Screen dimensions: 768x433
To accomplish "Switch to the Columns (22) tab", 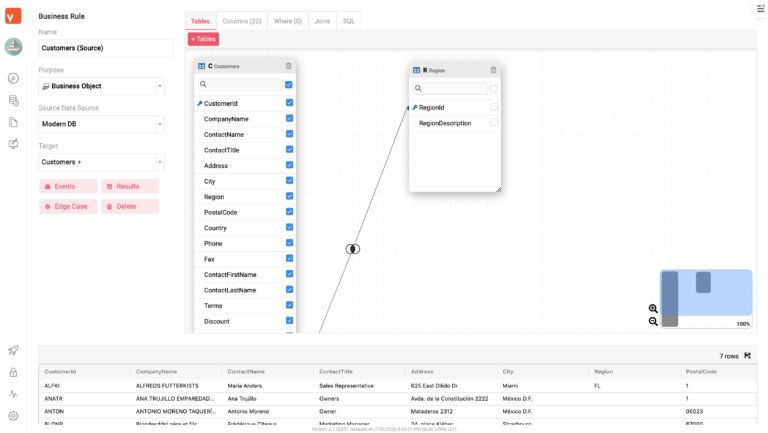I will (241, 20).
